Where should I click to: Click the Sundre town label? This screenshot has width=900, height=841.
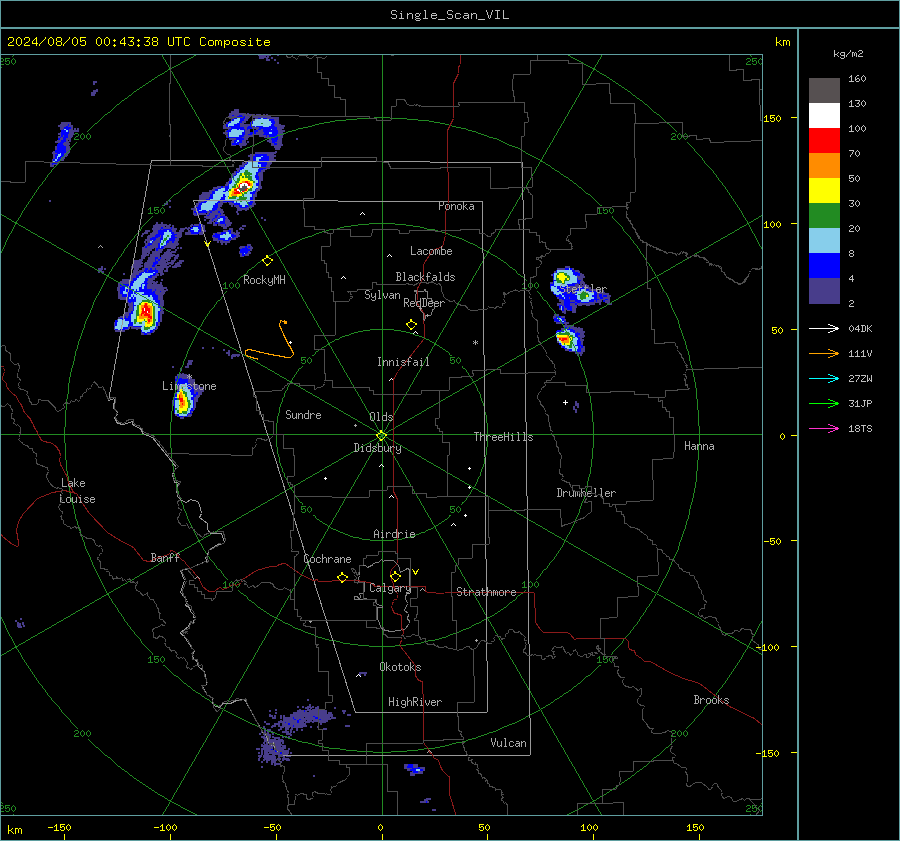tap(303, 415)
